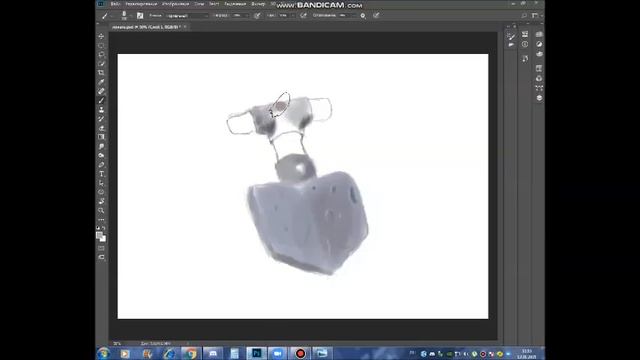Click the zoom percentage field in status bar
This screenshot has width=640, height=360.
[118, 343]
